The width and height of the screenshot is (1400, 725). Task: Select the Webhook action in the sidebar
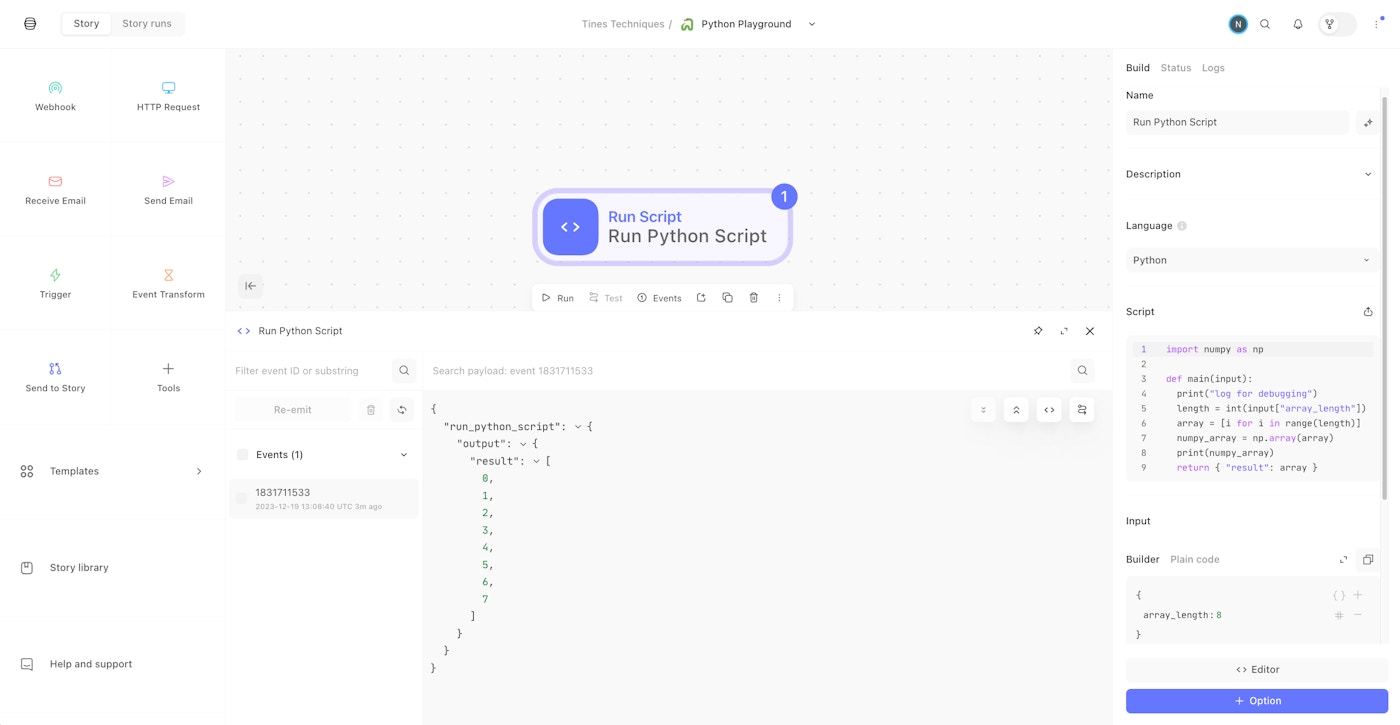[x=55, y=95]
